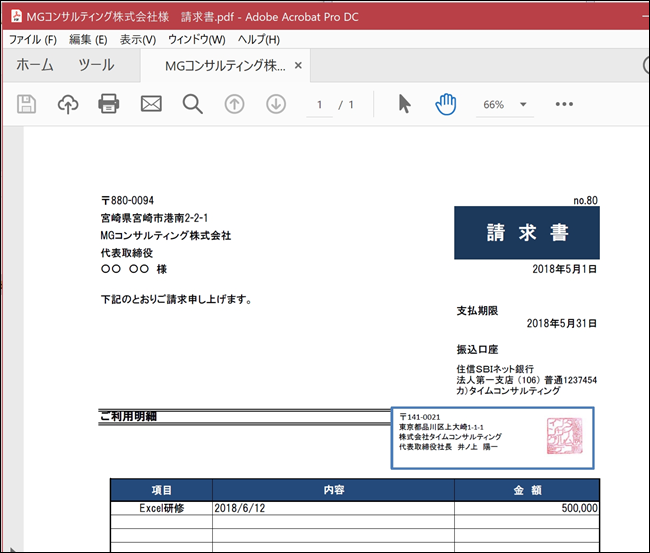Click the 代表取締役 line under recipient
This screenshot has height=553, width=650.
click(x=127, y=253)
